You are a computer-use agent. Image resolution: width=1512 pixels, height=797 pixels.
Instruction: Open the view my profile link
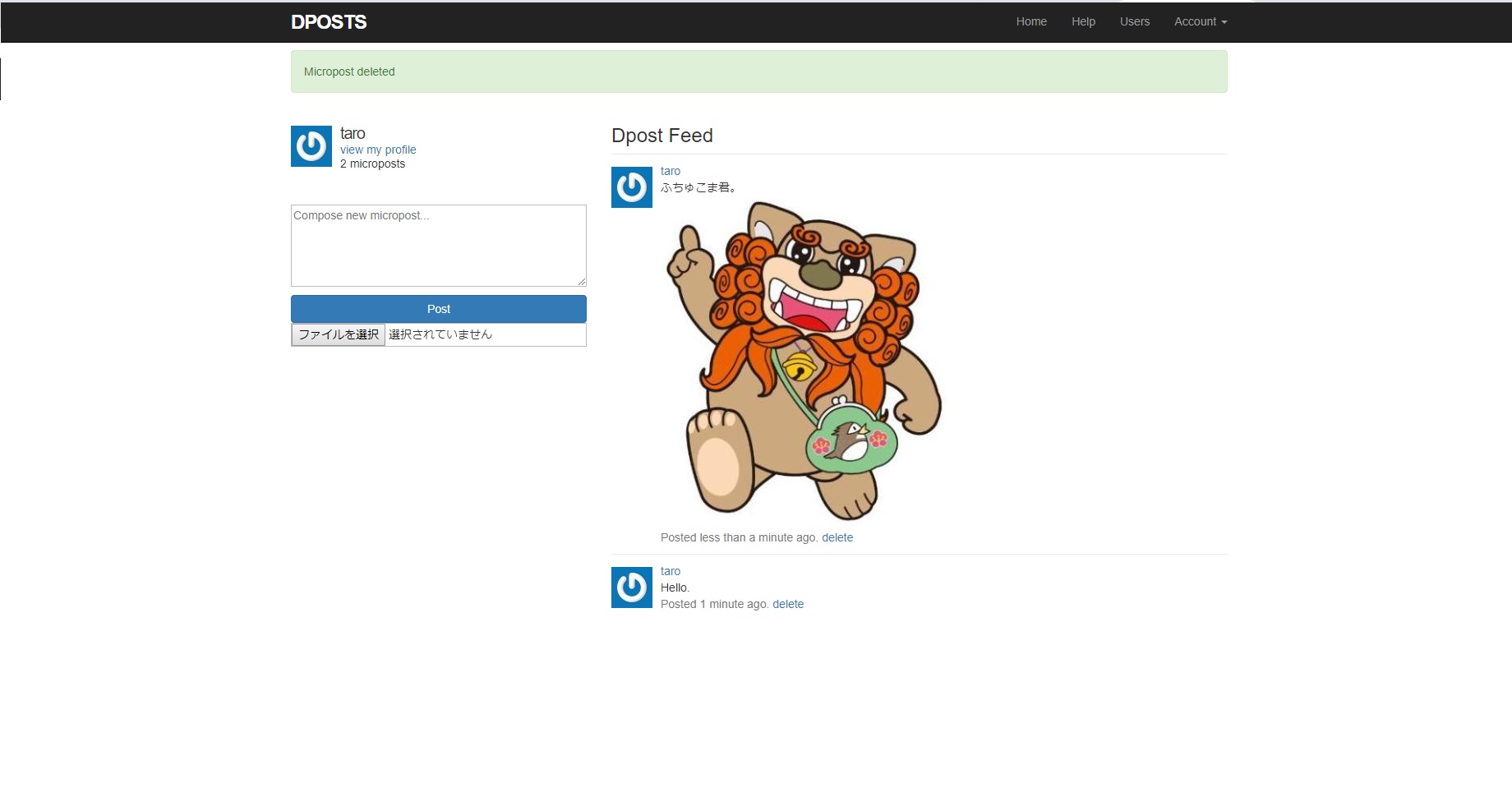click(x=378, y=150)
